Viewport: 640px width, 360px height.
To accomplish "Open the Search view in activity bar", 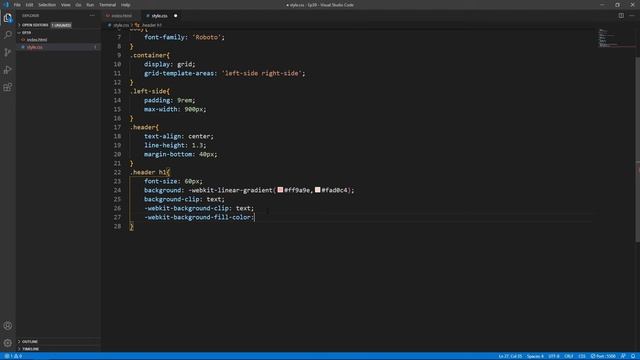I will pos(8,35).
